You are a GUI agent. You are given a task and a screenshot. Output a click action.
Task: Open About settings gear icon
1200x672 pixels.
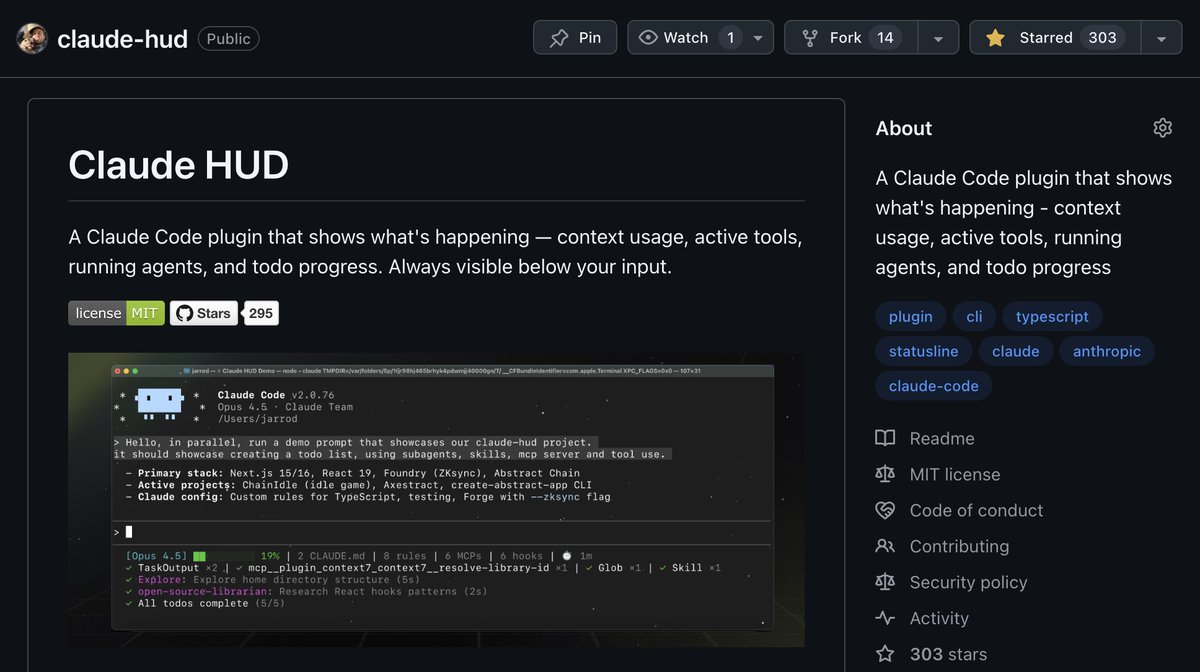(1162, 128)
